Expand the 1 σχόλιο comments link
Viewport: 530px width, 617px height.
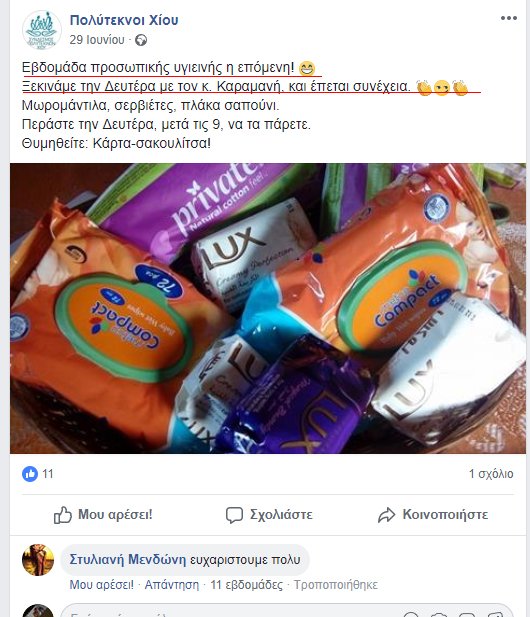pyautogui.click(x=491, y=474)
